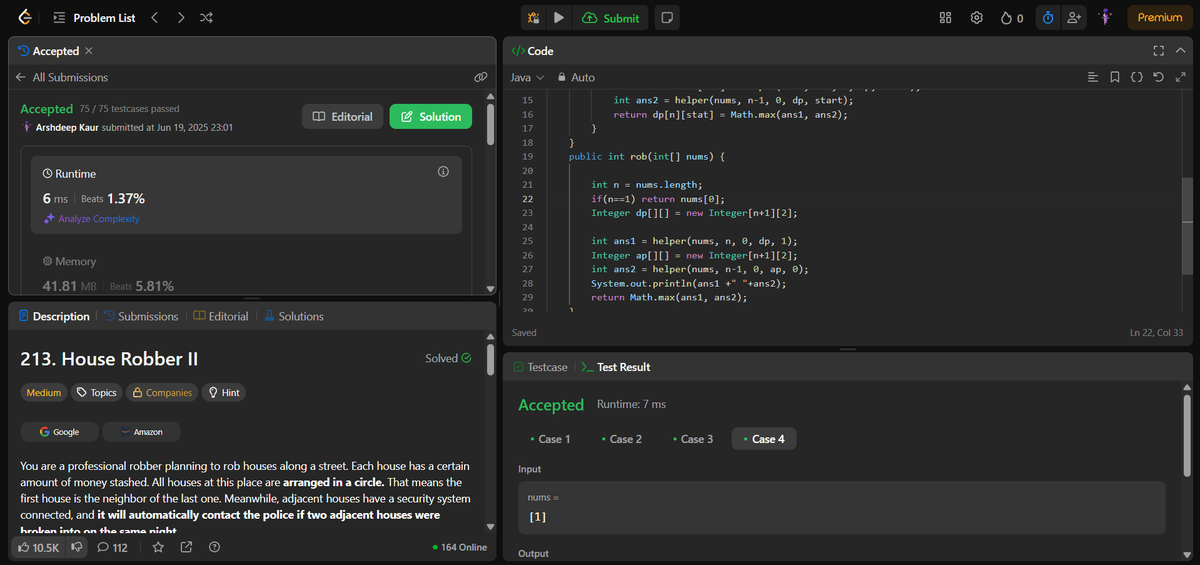Screen dimensions: 1200x565
Task: Open the Editorial button in submission panel
Action: coord(343,117)
